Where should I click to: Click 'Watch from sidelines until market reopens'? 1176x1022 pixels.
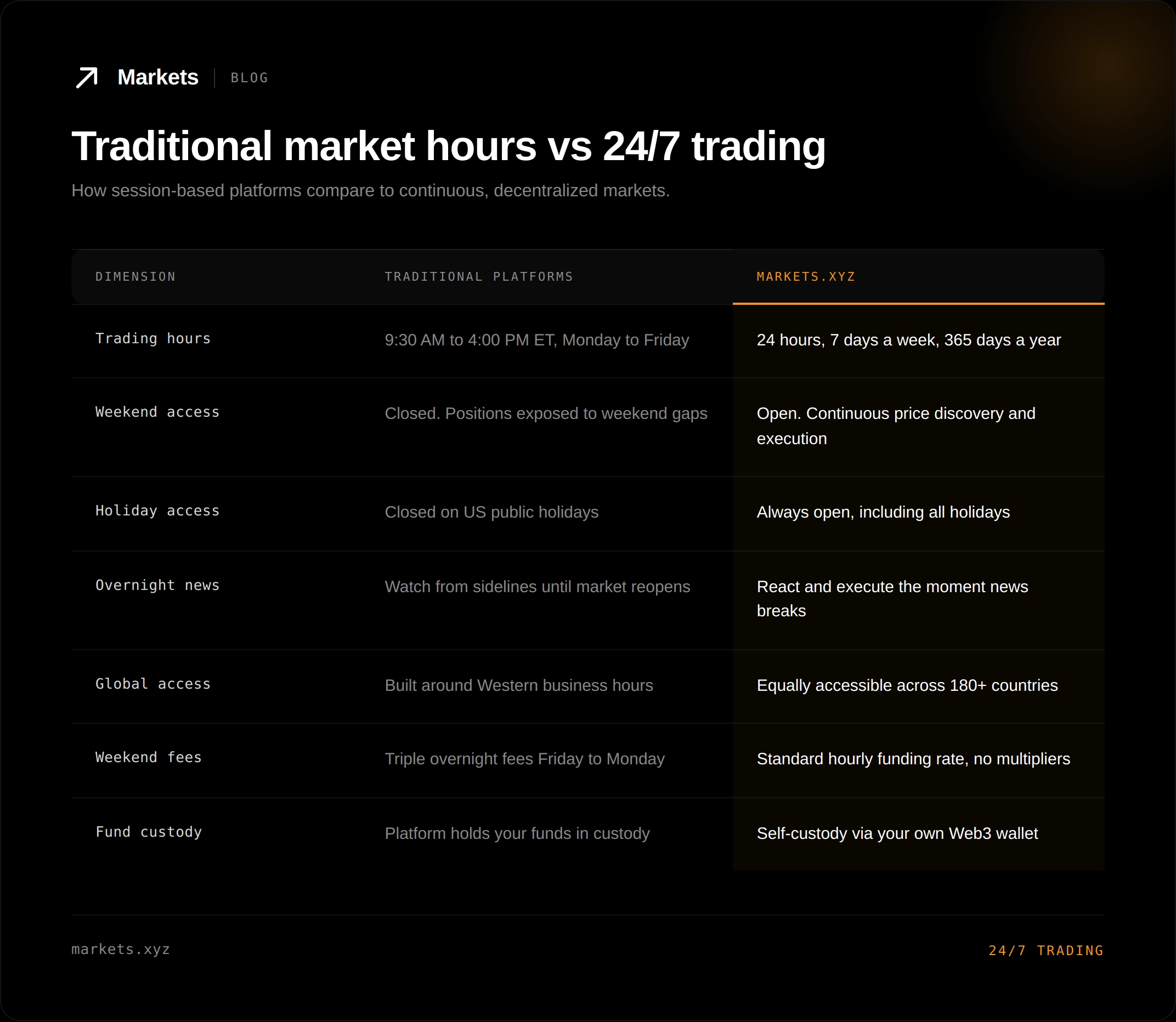click(538, 586)
